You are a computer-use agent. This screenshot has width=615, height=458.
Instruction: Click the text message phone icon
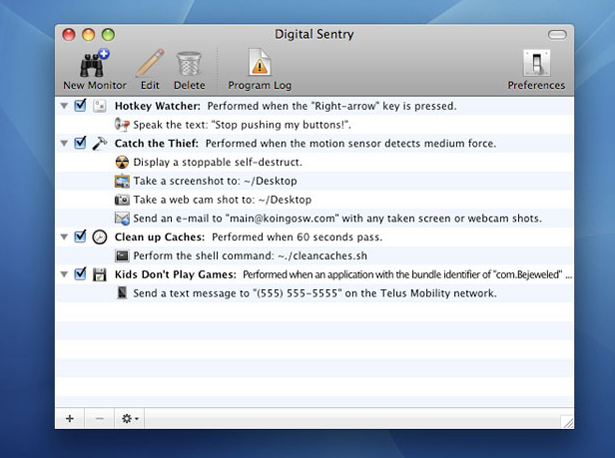coord(122,293)
